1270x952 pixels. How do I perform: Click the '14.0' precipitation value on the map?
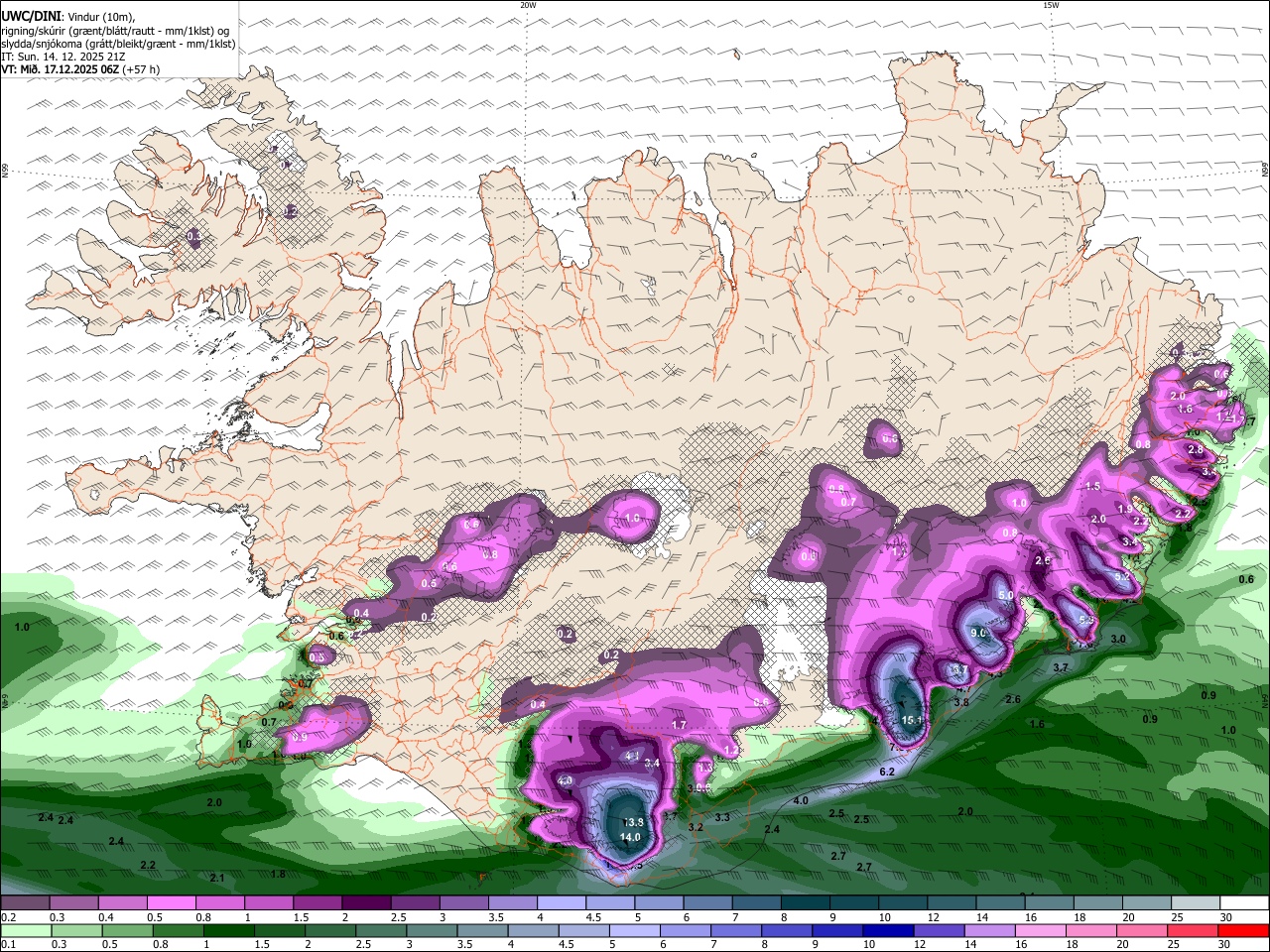pos(630,837)
